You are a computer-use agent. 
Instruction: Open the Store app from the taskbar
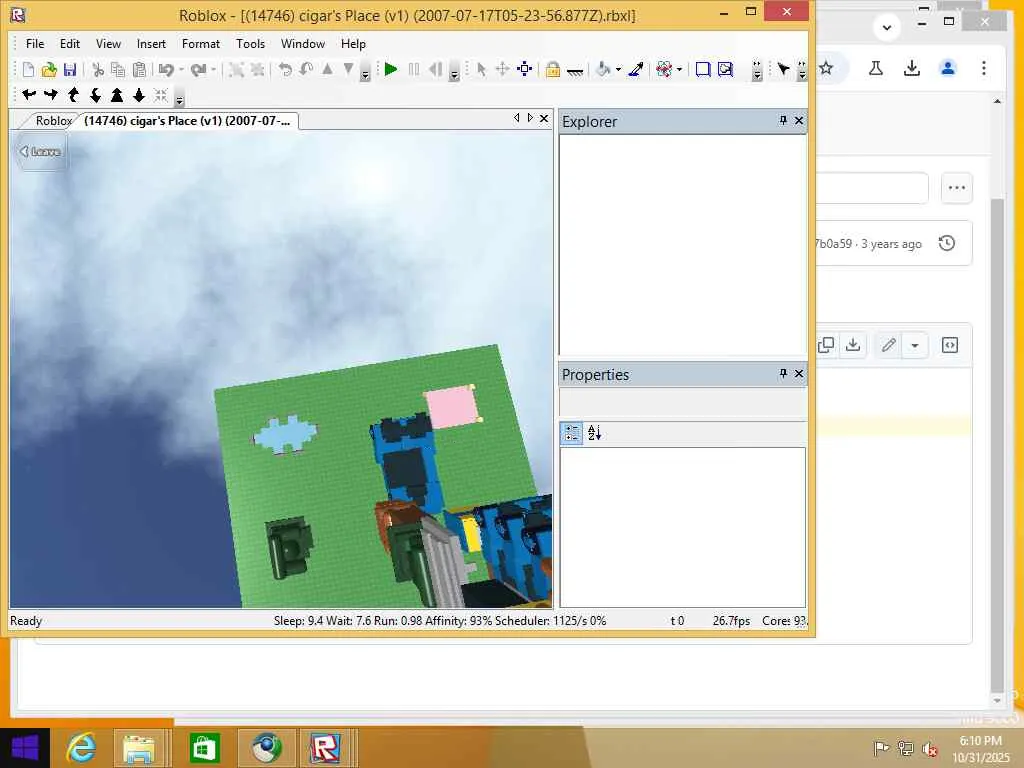[204, 748]
